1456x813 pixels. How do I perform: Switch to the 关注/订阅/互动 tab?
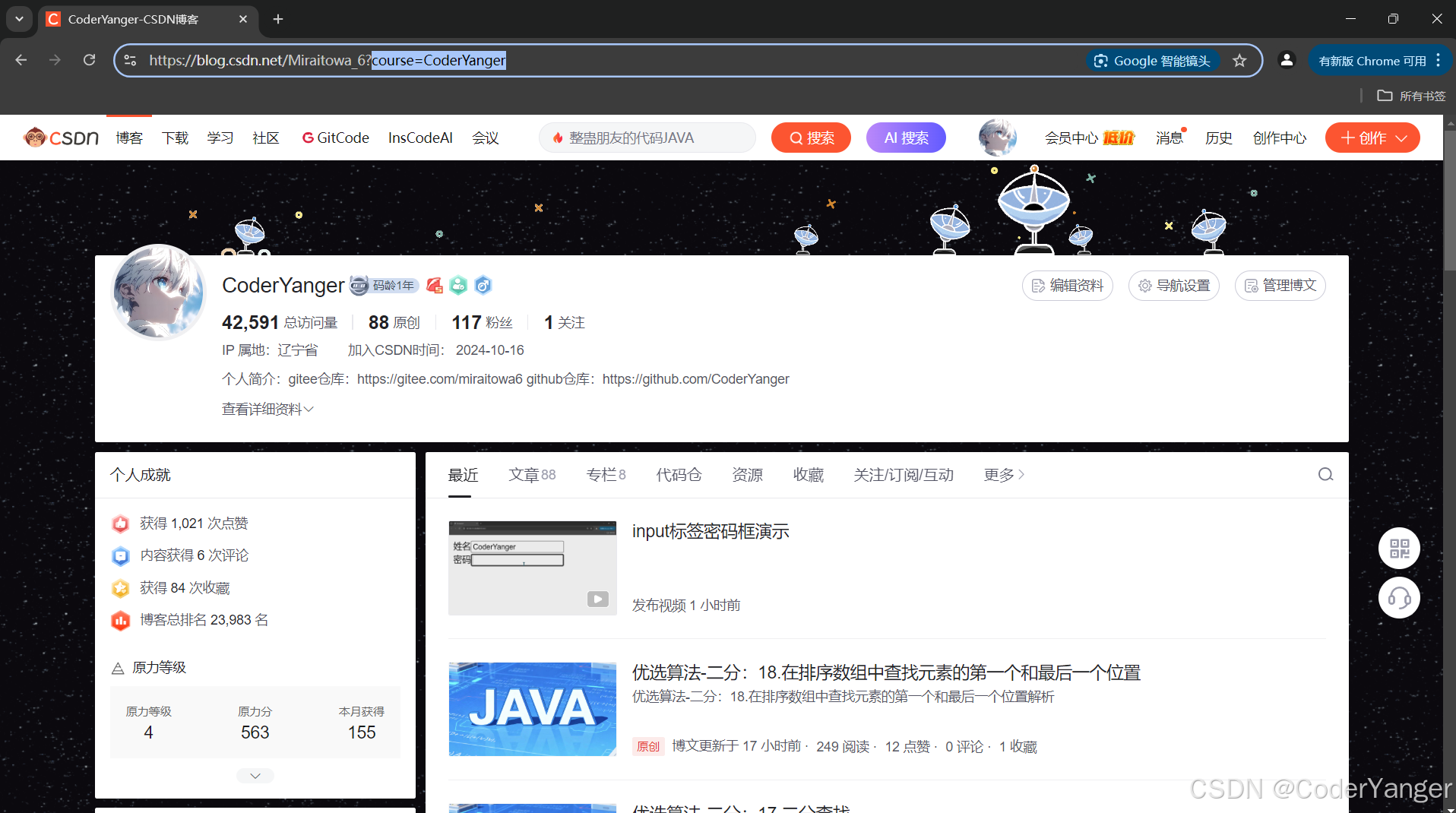(x=904, y=475)
